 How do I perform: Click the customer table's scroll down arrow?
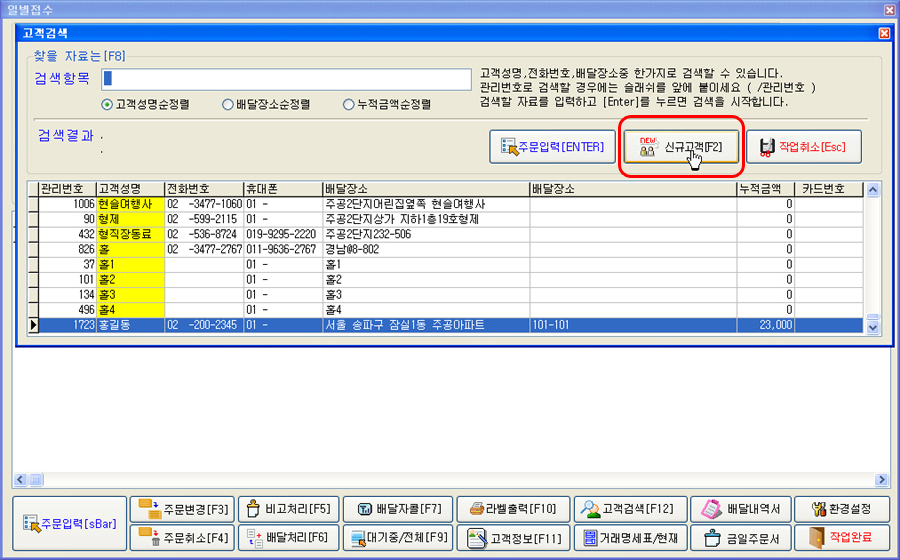871,325
